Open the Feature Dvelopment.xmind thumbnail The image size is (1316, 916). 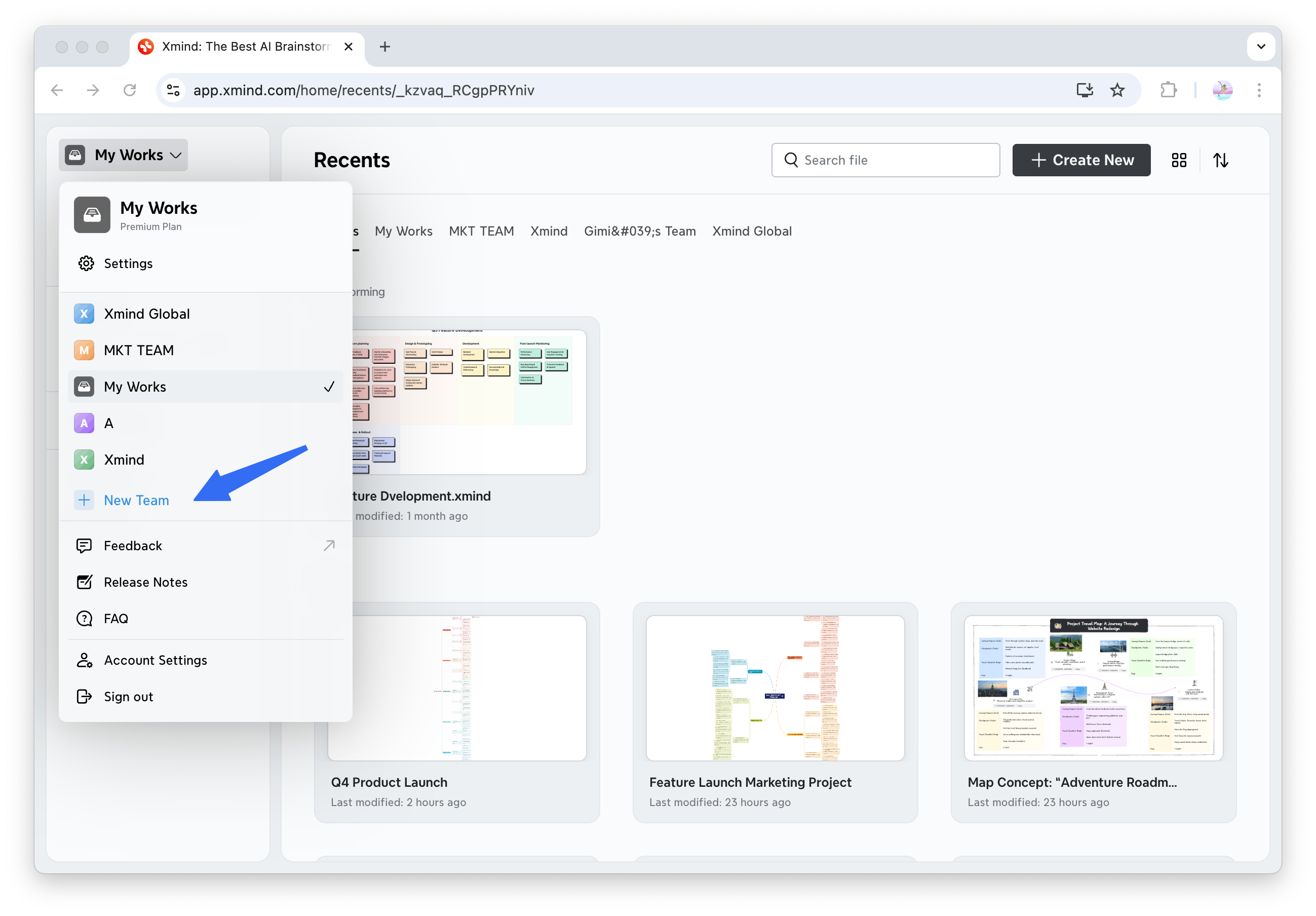(470, 402)
